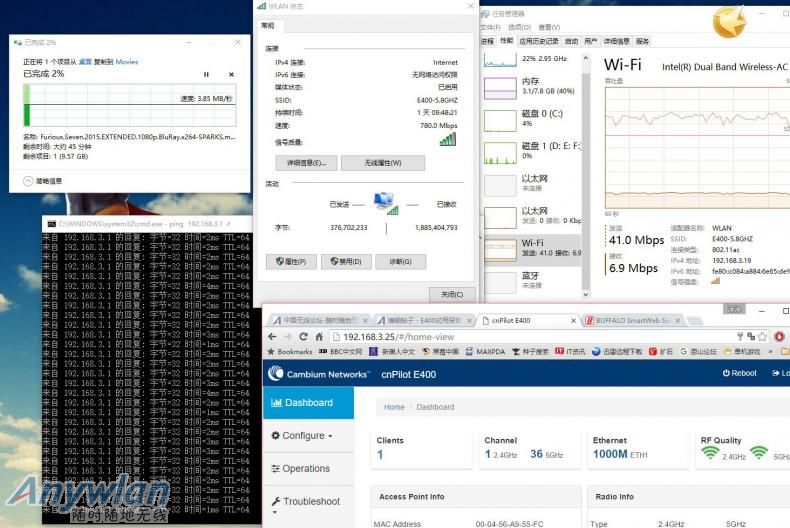The height and width of the screenshot is (528, 790).
Task: Select the Wi-Fi performance item in sidebar
Action: pyautogui.click(x=532, y=249)
